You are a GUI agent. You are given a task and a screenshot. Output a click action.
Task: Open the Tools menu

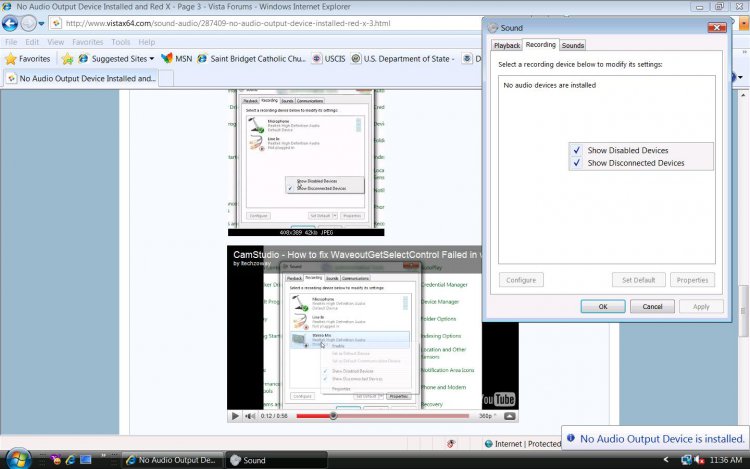[x=121, y=42]
